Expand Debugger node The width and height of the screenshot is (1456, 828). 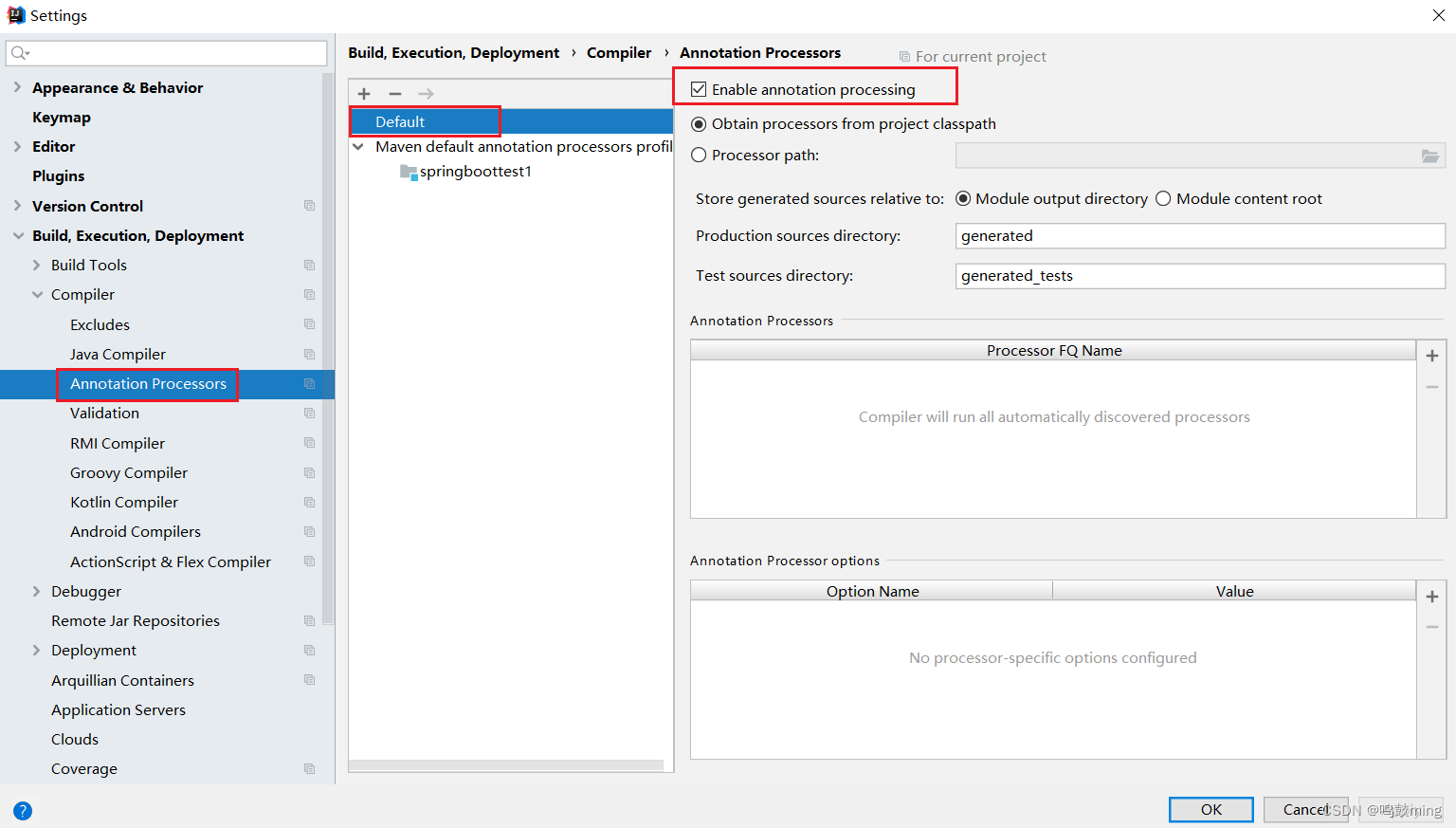pyautogui.click(x=37, y=592)
